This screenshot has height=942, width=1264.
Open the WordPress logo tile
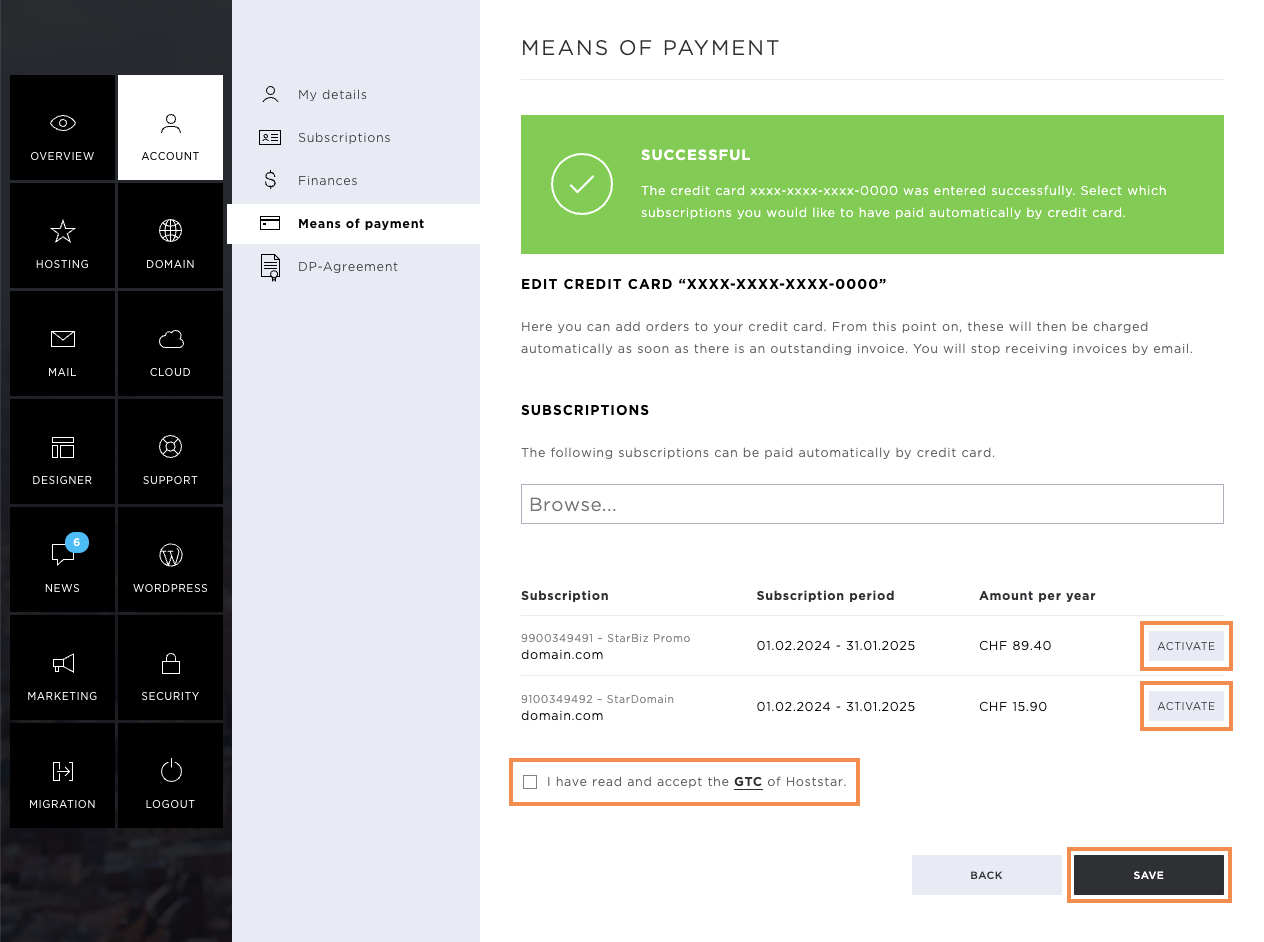coord(170,560)
